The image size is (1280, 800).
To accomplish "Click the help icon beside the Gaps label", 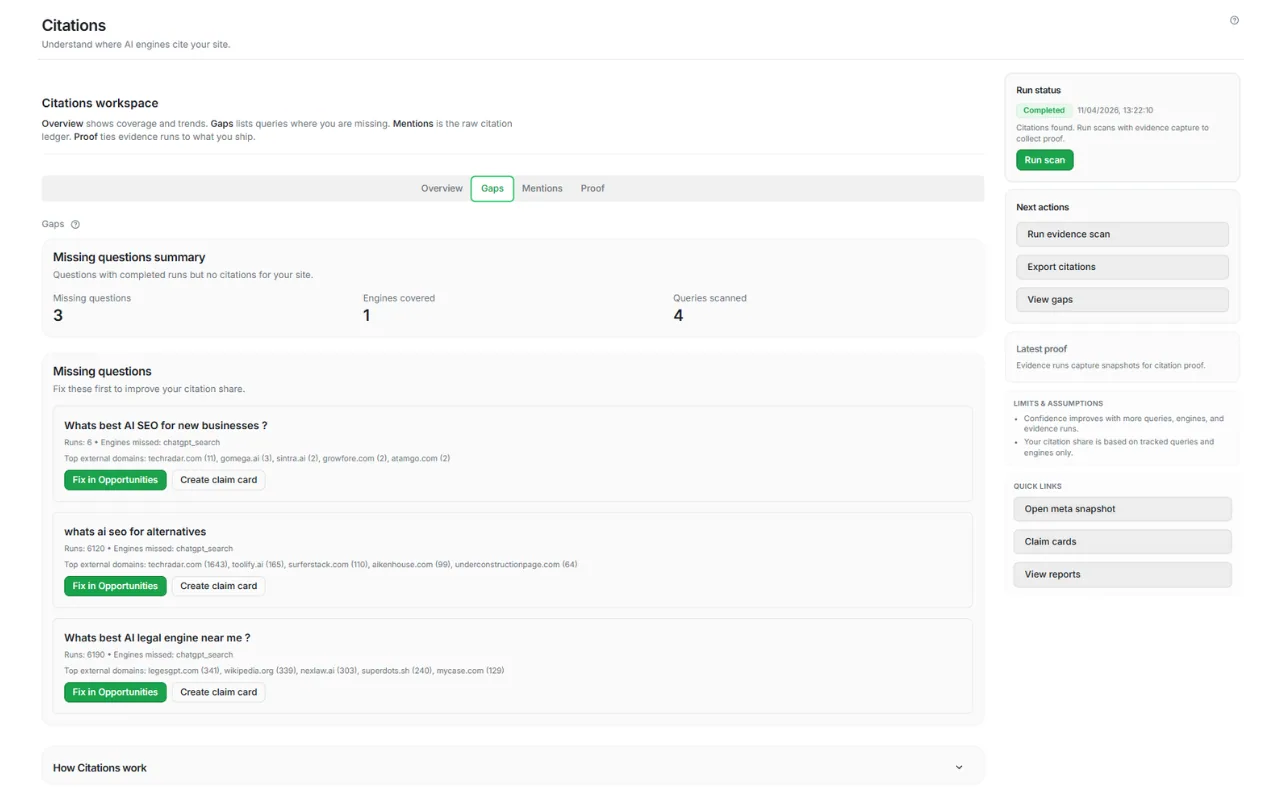I will tap(75, 225).
